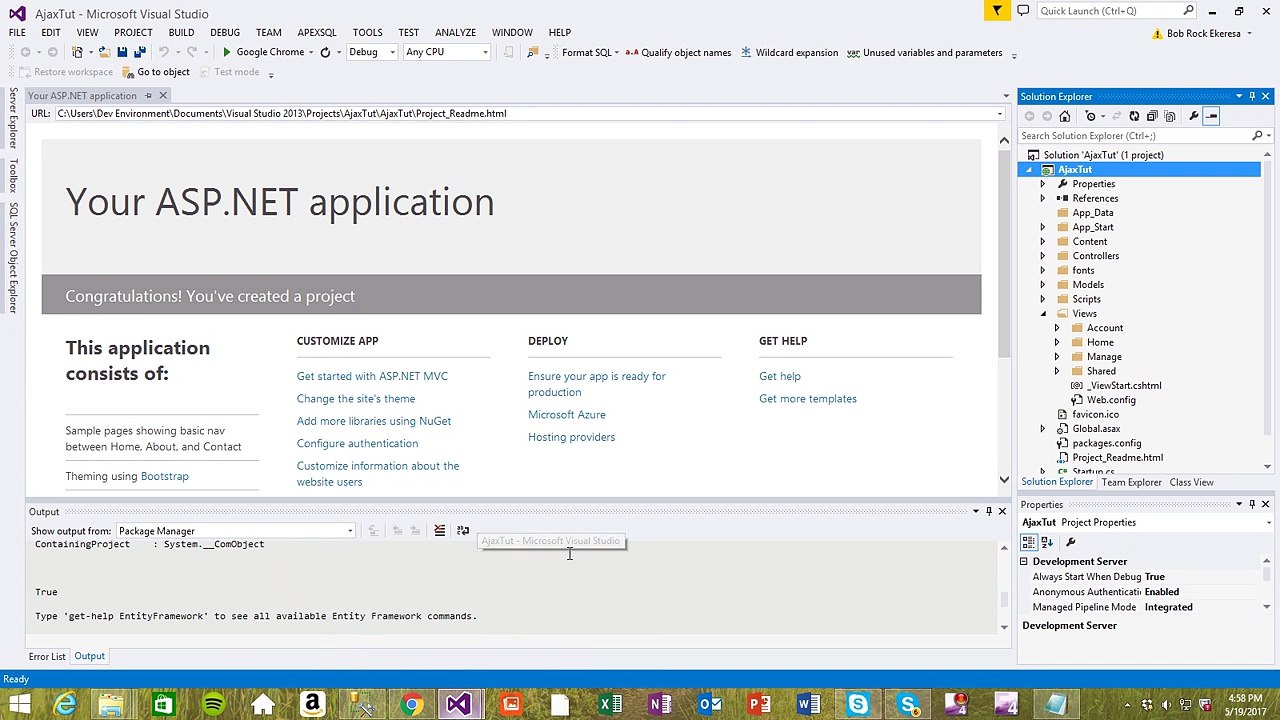Click the Quick Launch search box
The width and height of the screenshot is (1280, 720).
click(1116, 11)
